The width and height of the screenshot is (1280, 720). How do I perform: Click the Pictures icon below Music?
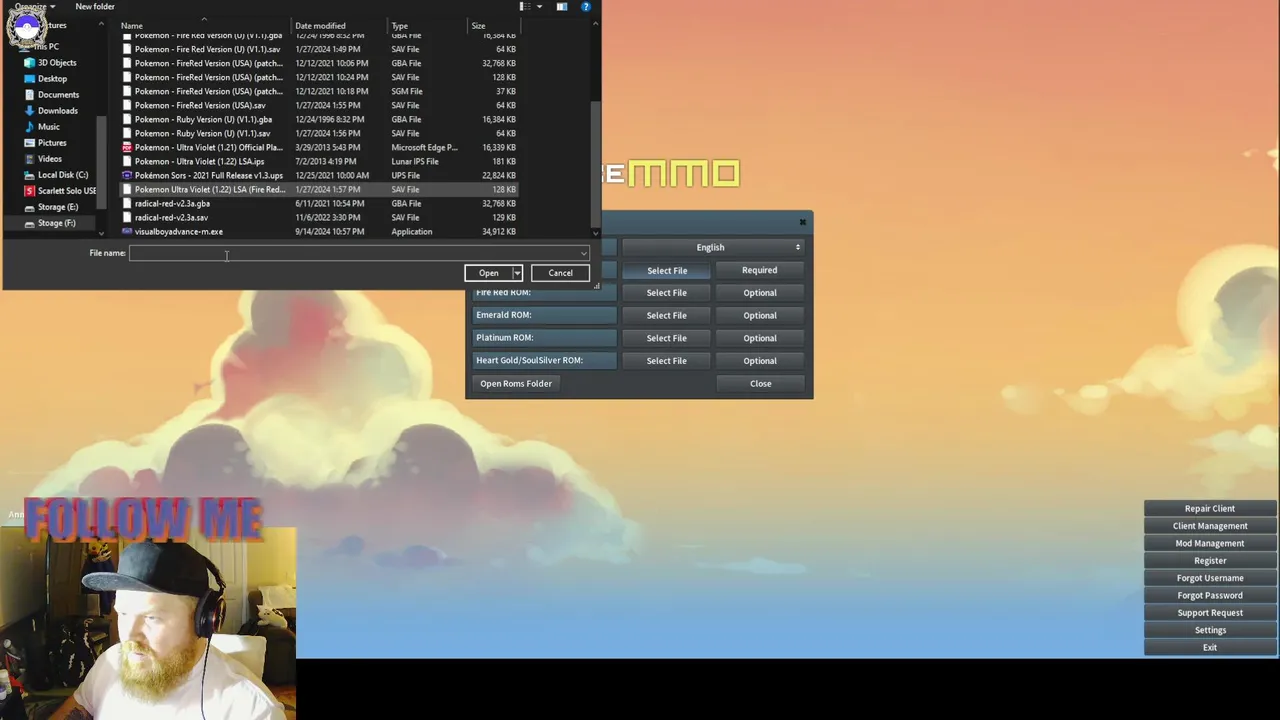pos(29,143)
